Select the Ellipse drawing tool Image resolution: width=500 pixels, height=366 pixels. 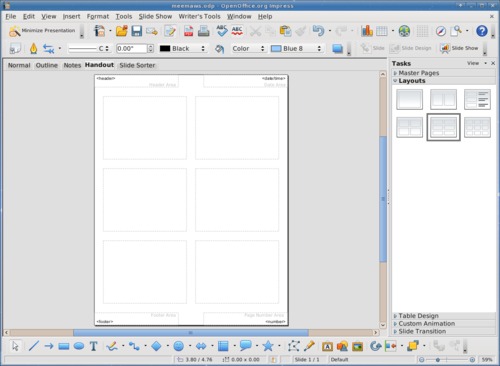(x=79, y=346)
